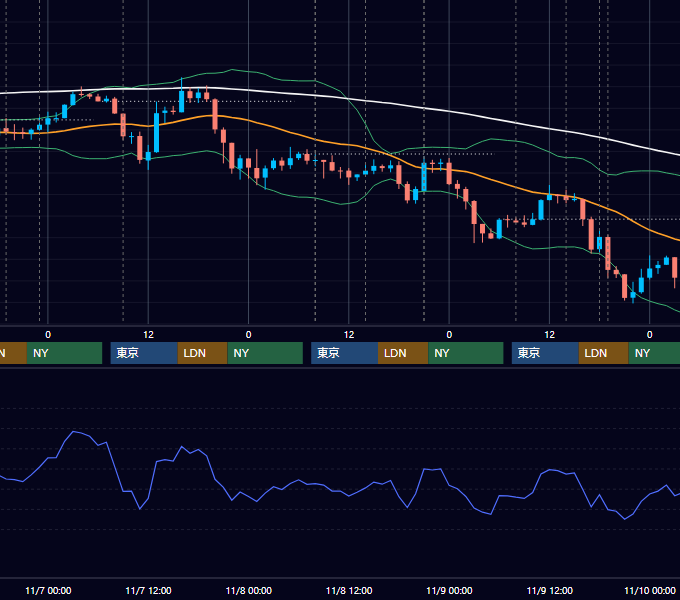Screen dimensions: 680x600
Task: Select the LDN session block of 11/8
Action: coord(403,353)
